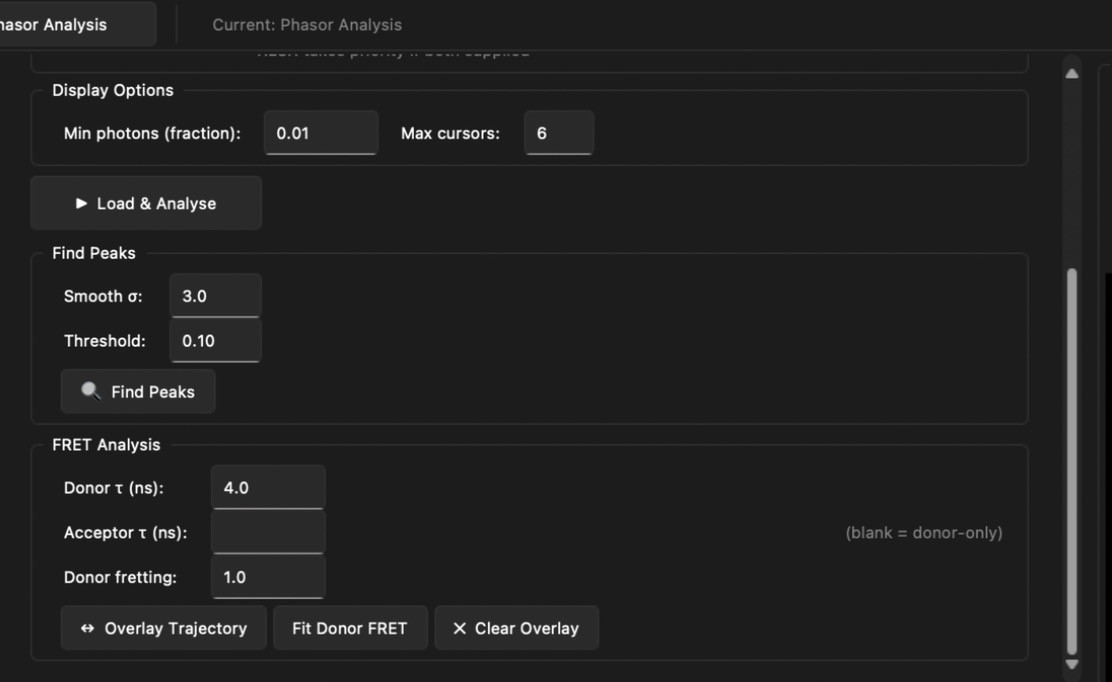
Task: Click the Smooth σ input field
Action: pos(216,296)
